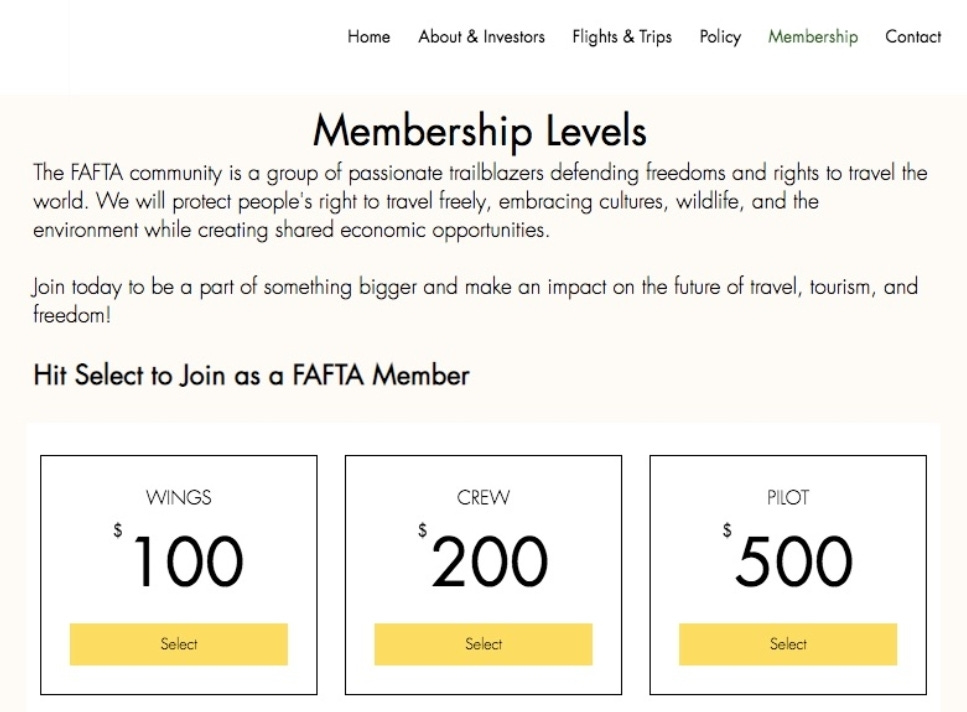Click the 500 price figure
The image size is (967, 712).
click(794, 562)
